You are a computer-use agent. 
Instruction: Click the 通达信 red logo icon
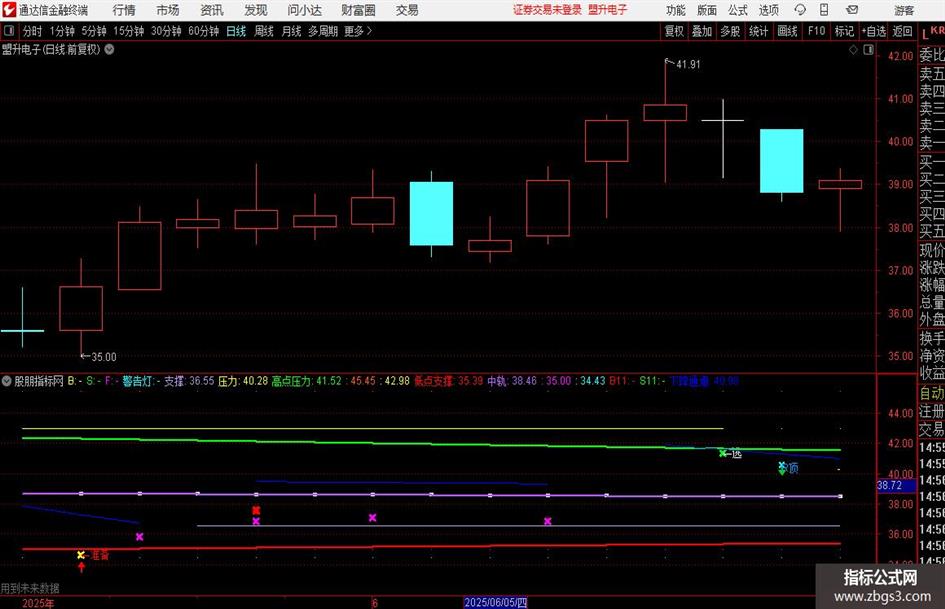click(8, 10)
